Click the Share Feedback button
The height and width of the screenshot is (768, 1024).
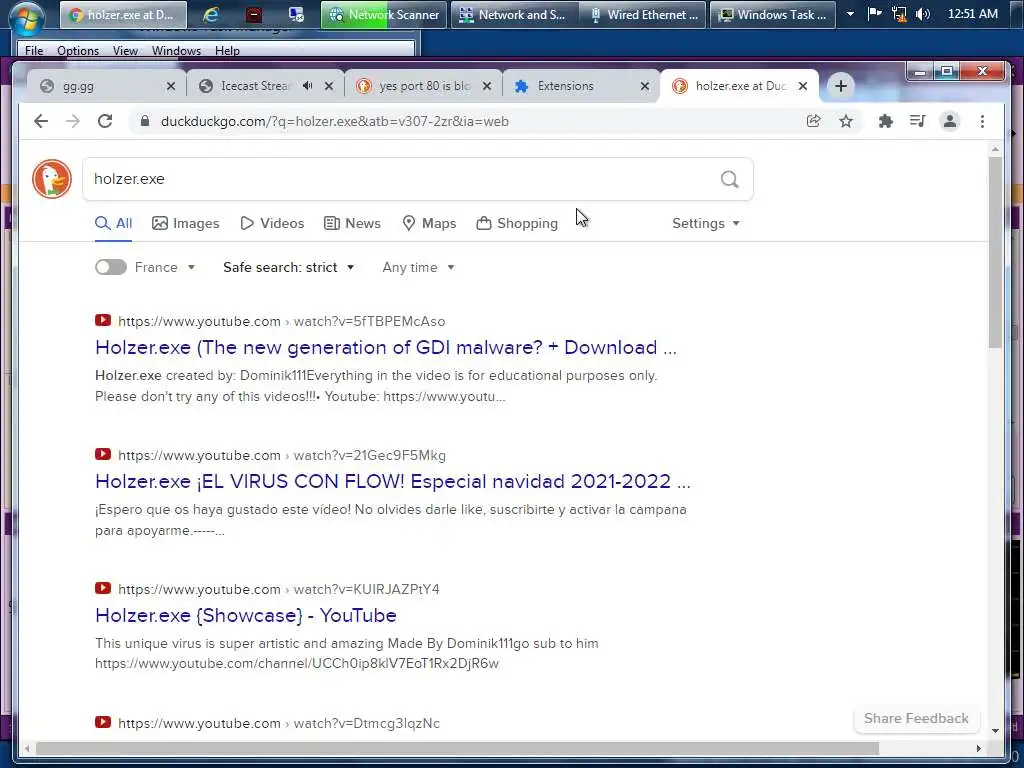(916, 718)
